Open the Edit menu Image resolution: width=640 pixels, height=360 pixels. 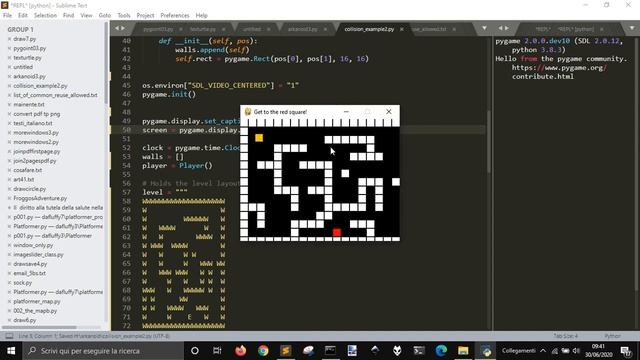23,15
